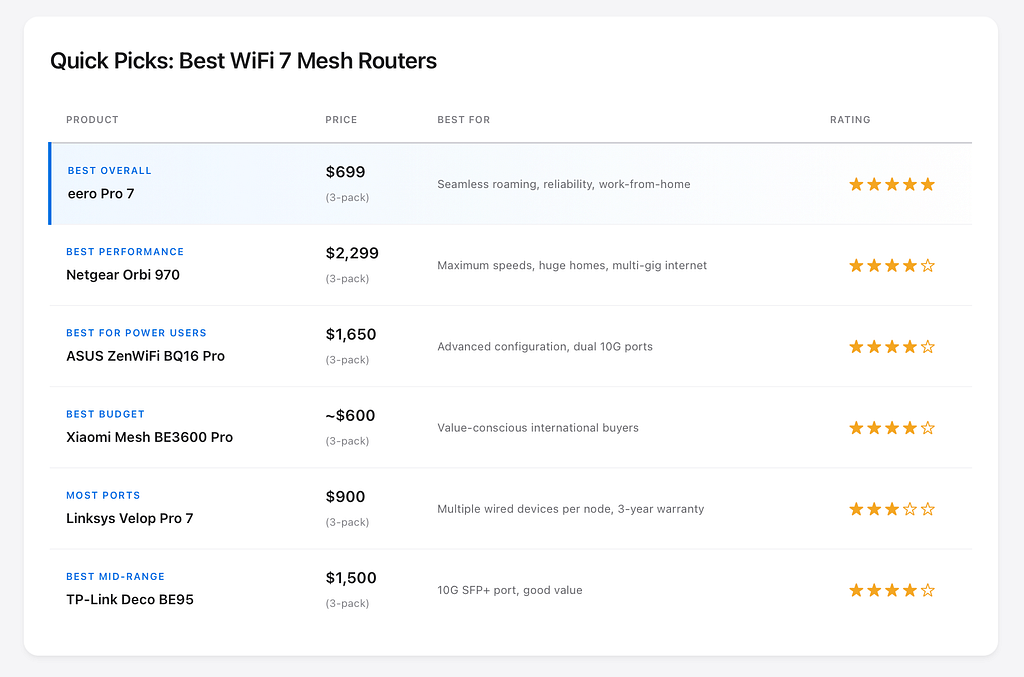Click the $699 price

pos(345,172)
